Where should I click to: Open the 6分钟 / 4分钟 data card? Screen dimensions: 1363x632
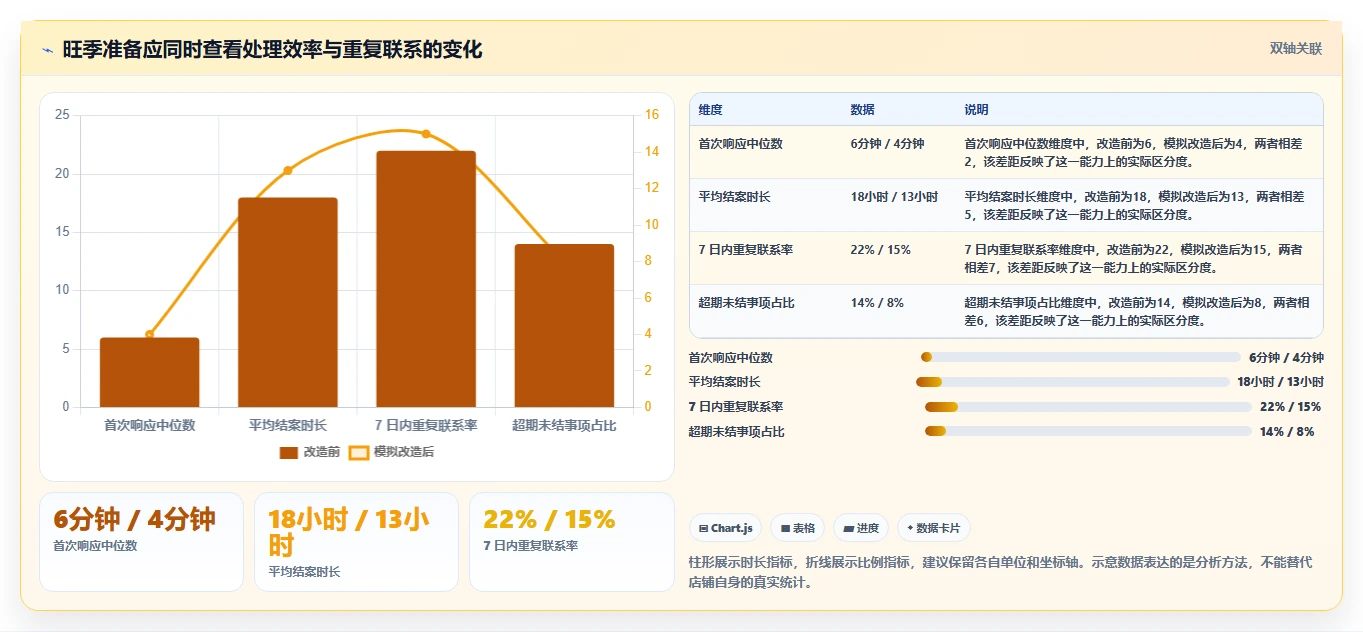(x=141, y=542)
